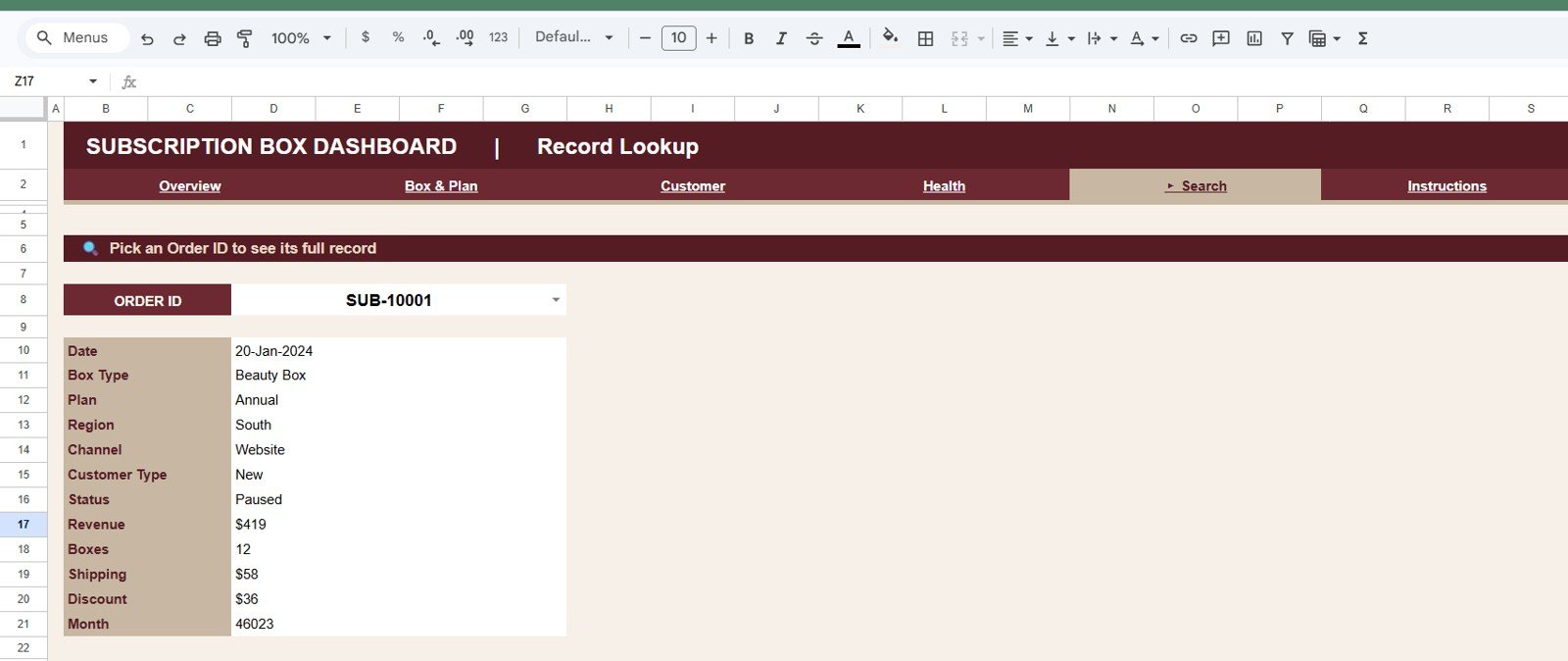
Task: Open the borders menu
Action: pyautogui.click(x=925, y=38)
